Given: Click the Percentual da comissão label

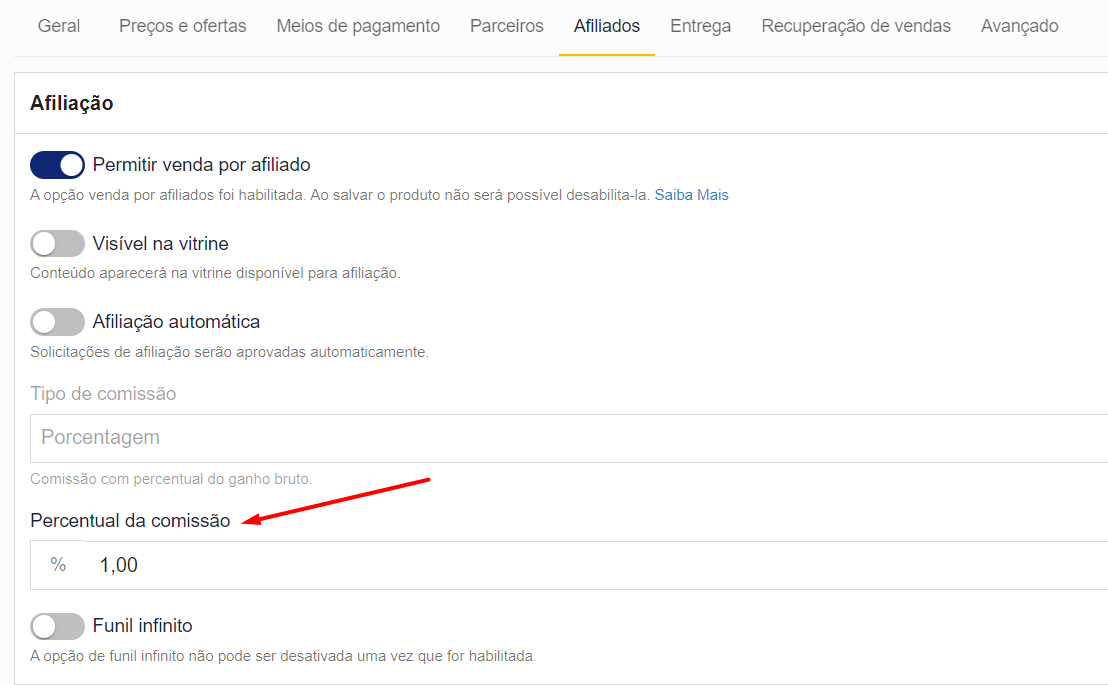Looking at the screenshot, I should click(130, 521).
